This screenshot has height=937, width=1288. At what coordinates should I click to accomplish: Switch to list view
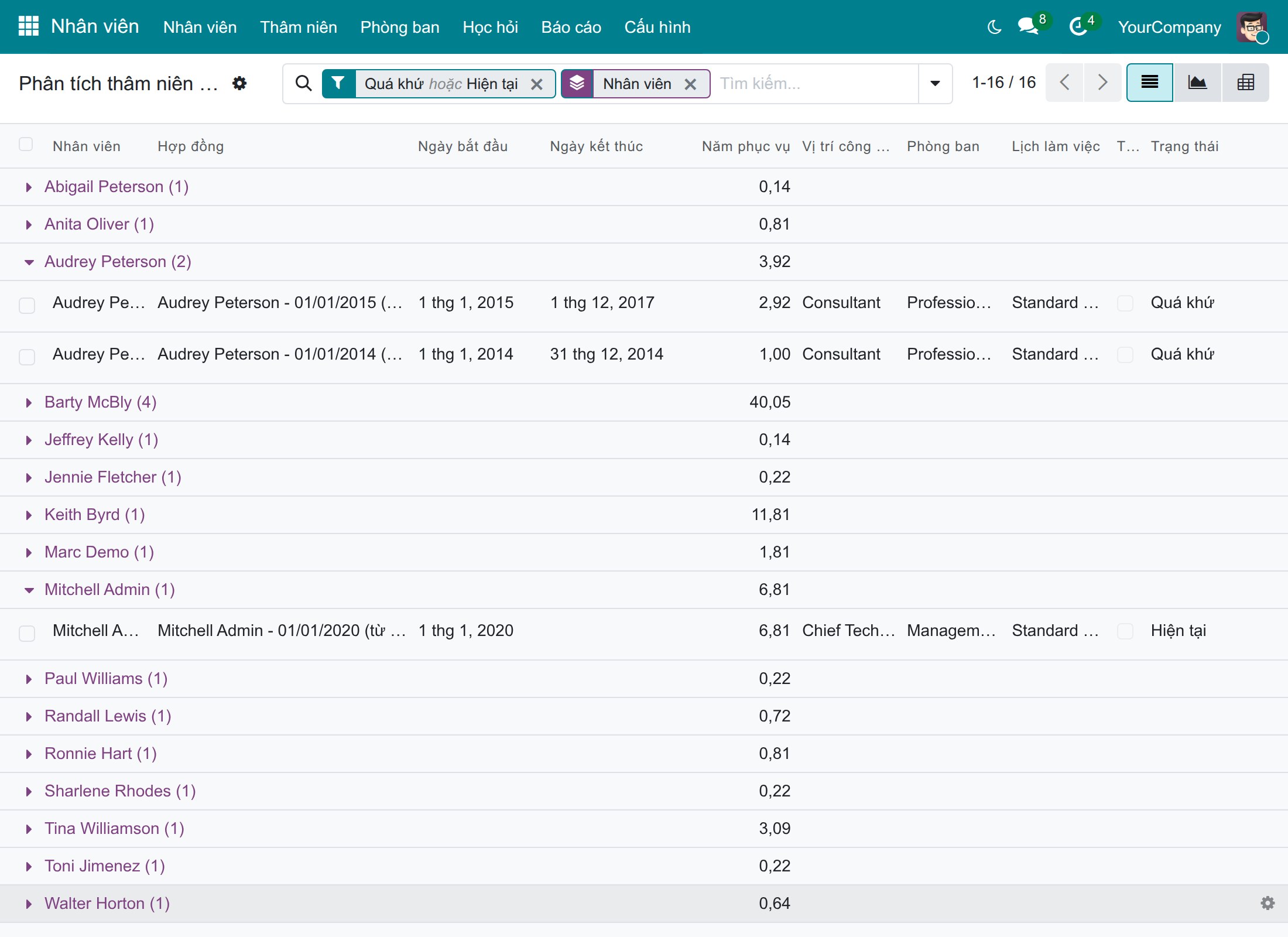click(1150, 83)
